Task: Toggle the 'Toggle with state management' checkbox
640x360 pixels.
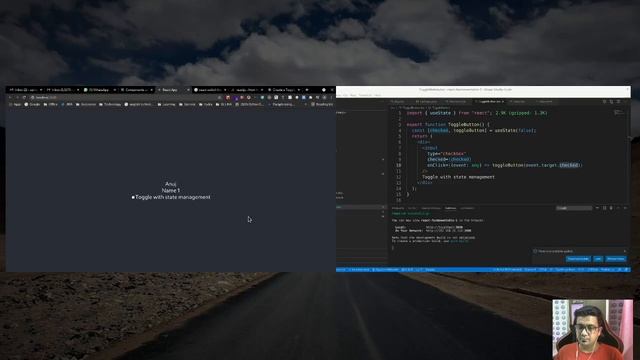Action: pos(133,197)
